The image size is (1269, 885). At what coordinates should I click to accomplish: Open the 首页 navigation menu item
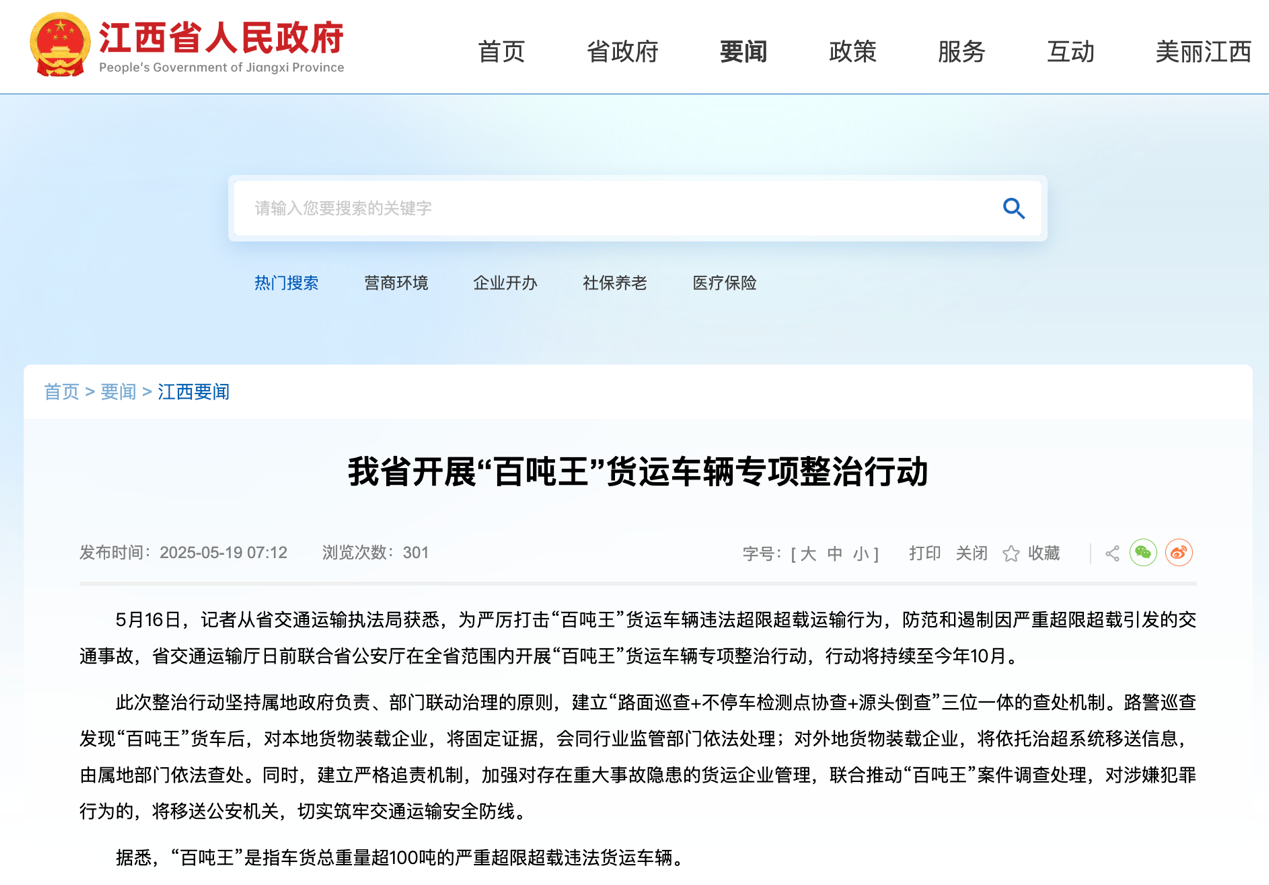[501, 53]
